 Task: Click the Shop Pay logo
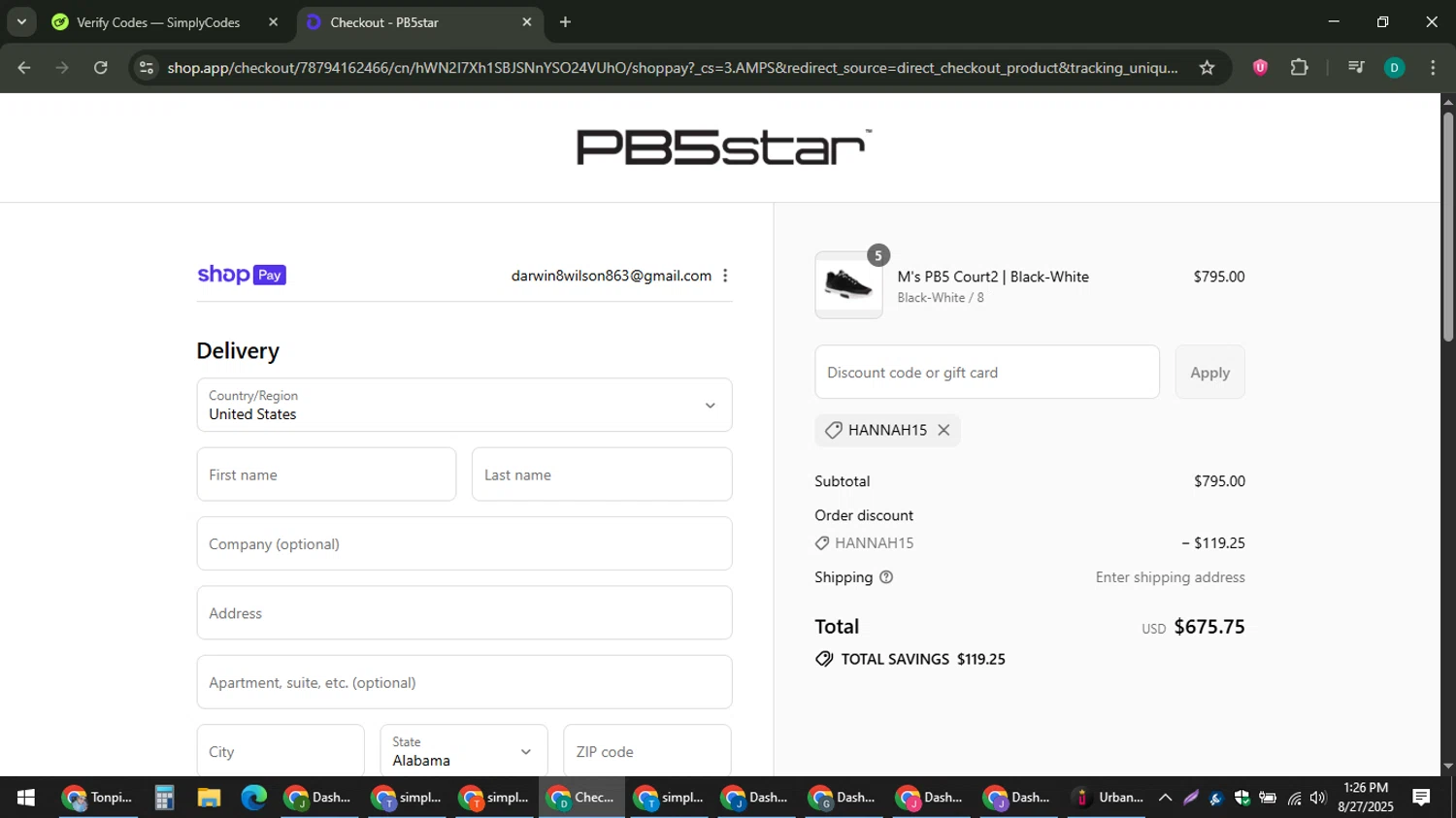coord(242,275)
